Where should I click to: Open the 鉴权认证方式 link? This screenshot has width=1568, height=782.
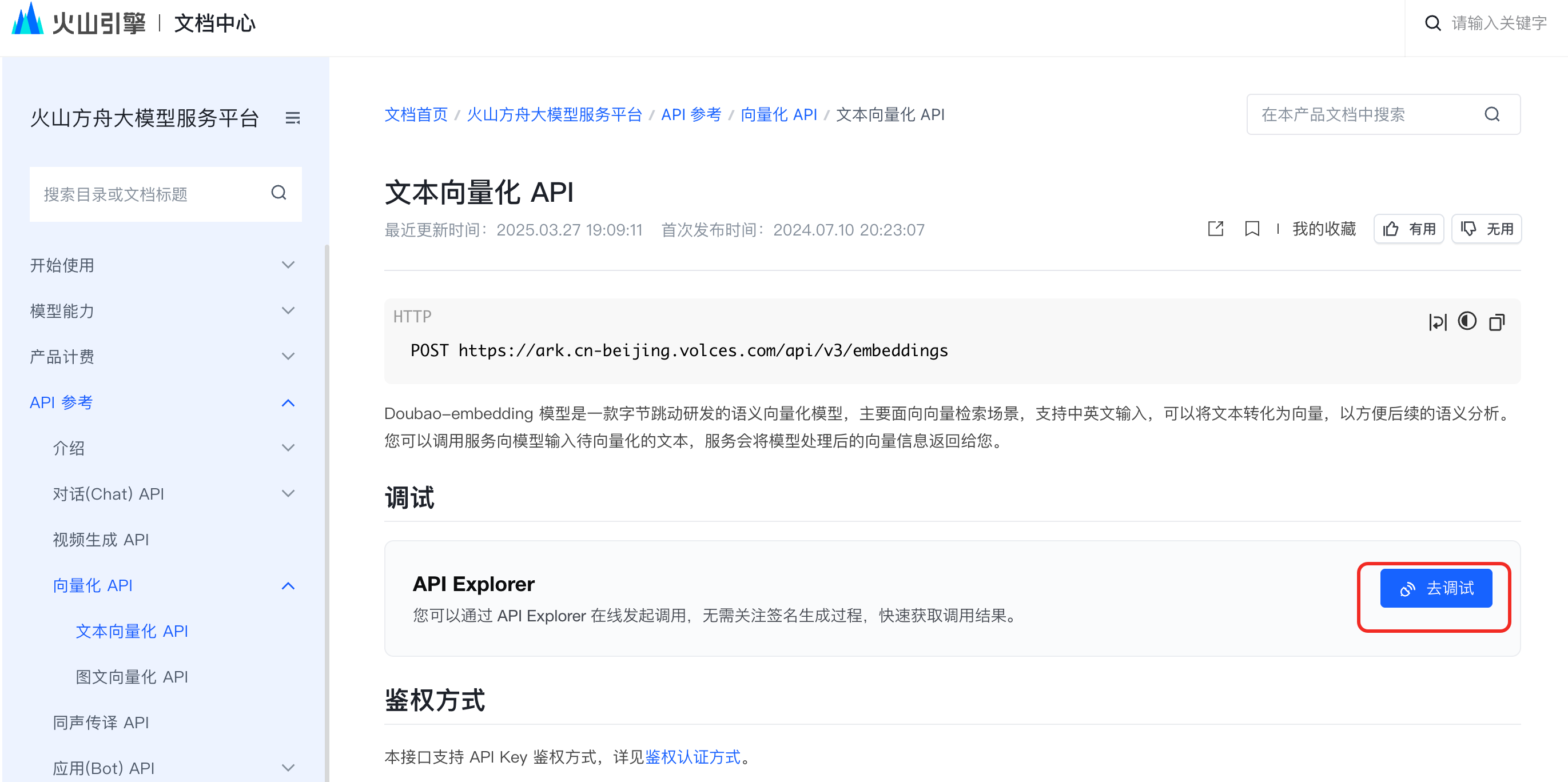[693, 756]
